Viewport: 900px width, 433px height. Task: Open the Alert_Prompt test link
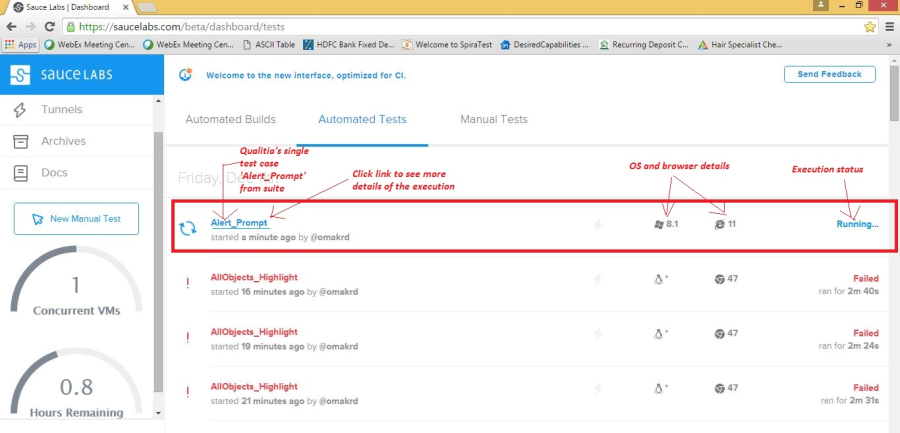tap(239, 222)
